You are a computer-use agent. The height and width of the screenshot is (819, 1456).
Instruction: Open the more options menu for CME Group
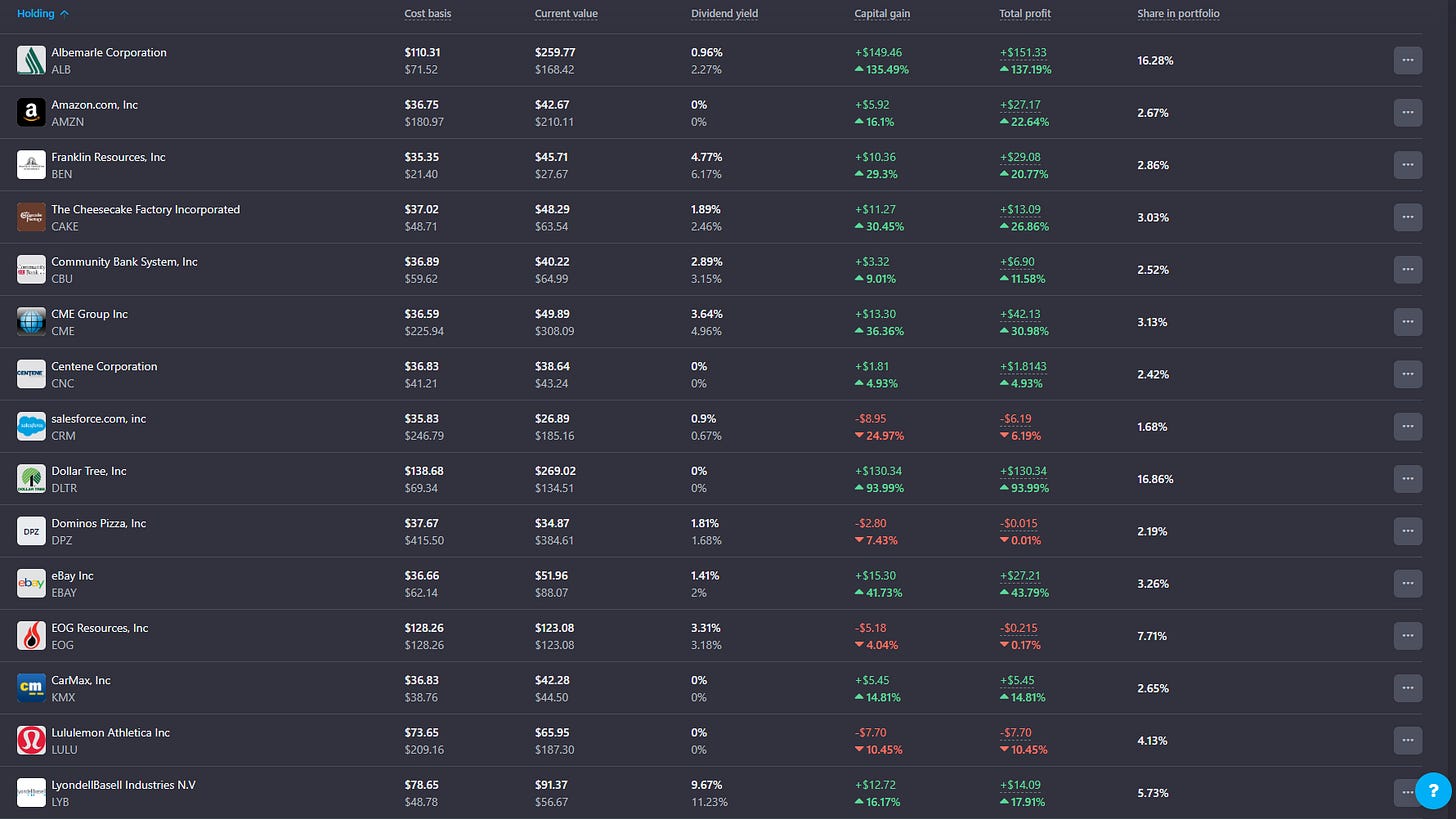tap(1408, 322)
